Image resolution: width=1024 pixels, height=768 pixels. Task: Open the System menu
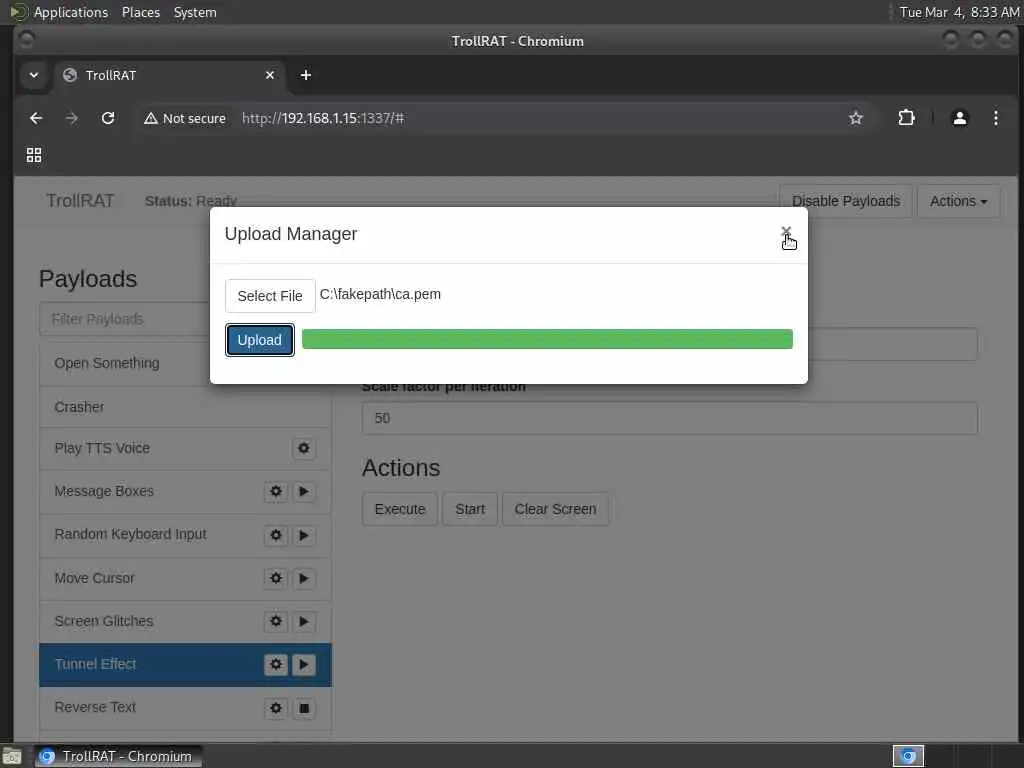tap(195, 12)
